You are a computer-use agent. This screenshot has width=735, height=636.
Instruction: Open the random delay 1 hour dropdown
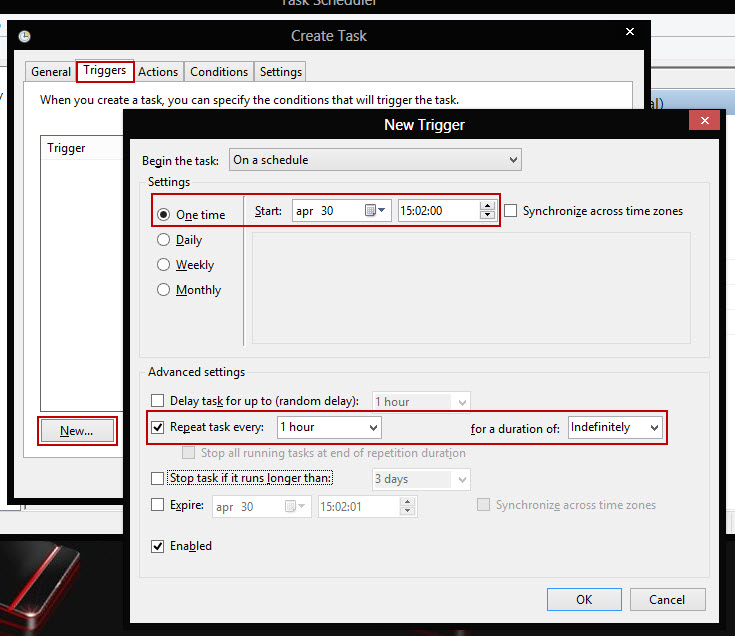click(421, 402)
